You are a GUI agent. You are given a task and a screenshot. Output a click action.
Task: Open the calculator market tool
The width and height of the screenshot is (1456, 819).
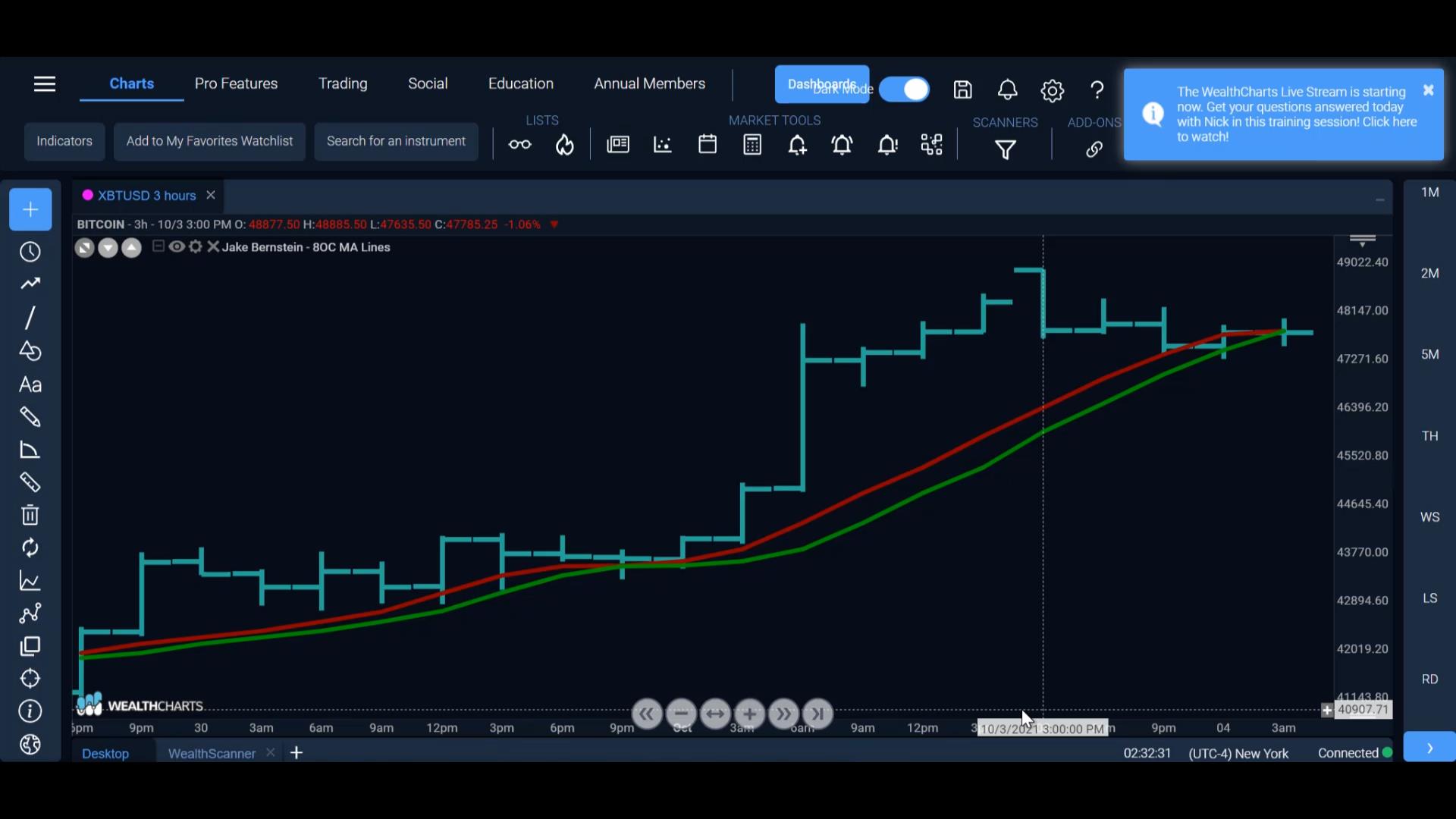click(x=752, y=145)
